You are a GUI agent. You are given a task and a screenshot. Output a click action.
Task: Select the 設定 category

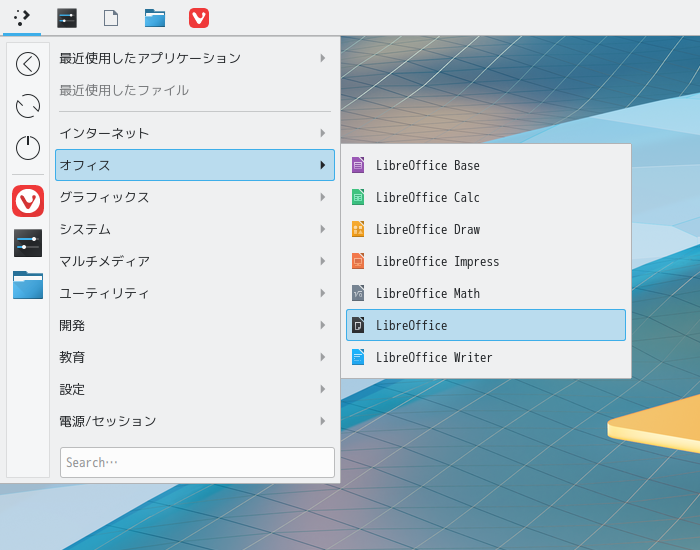point(195,389)
